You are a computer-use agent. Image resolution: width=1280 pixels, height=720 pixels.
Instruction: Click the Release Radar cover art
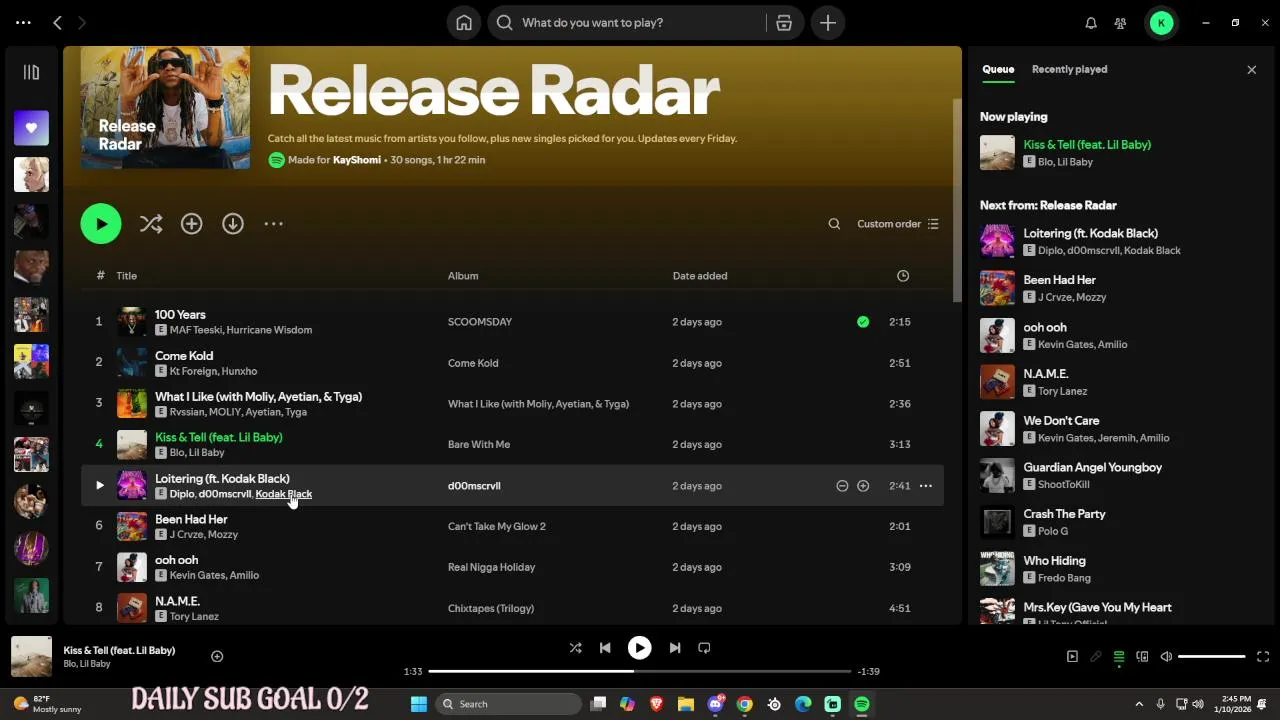click(165, 108)
